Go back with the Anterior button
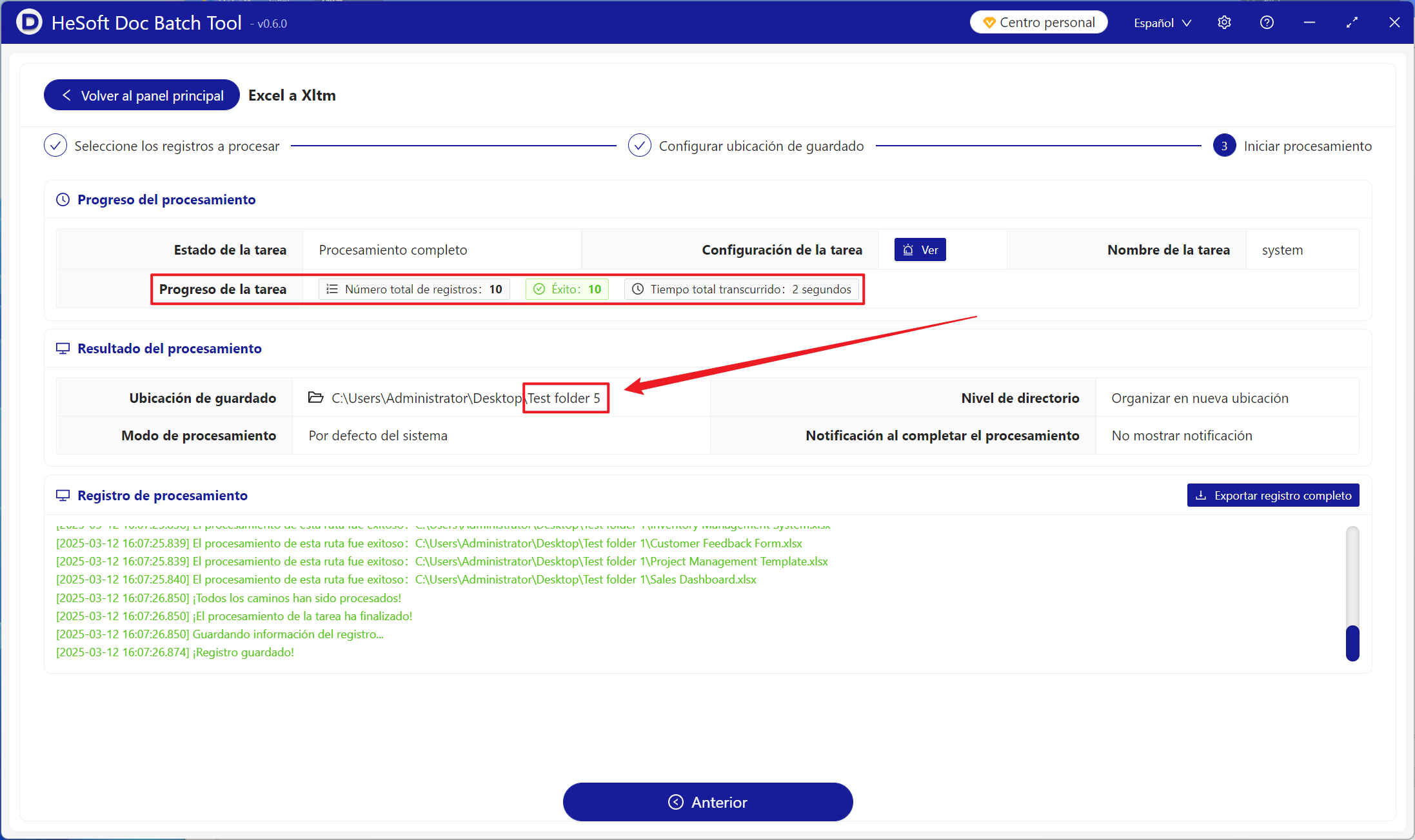Viewport: 1415px width, 840px height. 708,802
